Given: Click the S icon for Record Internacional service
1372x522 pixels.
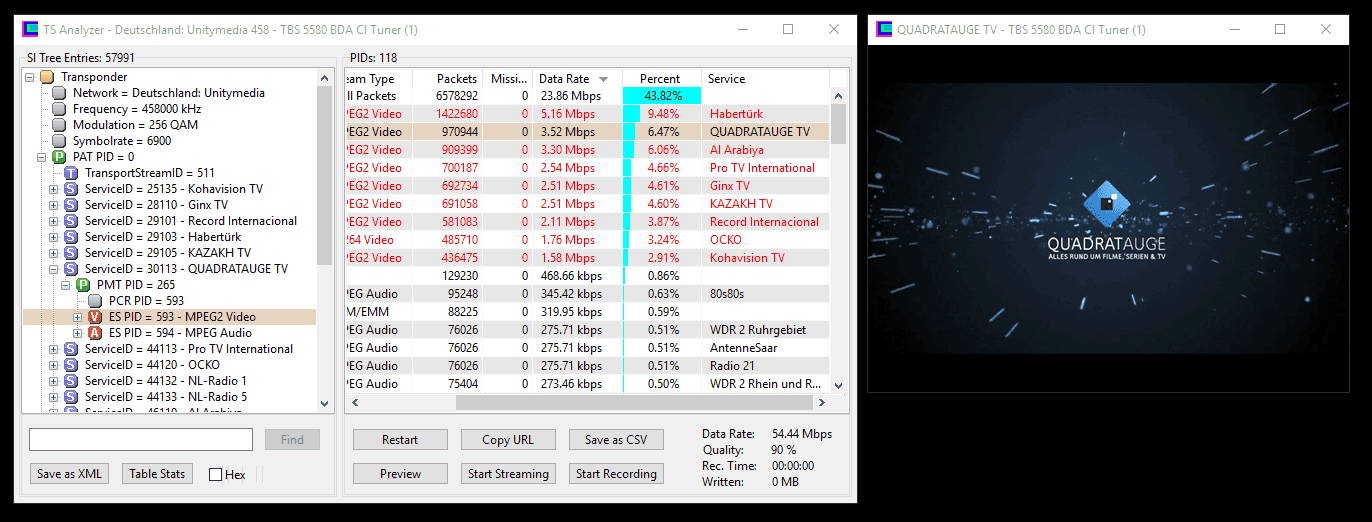Looking at the screenshot, I should [x=70, y=221].
